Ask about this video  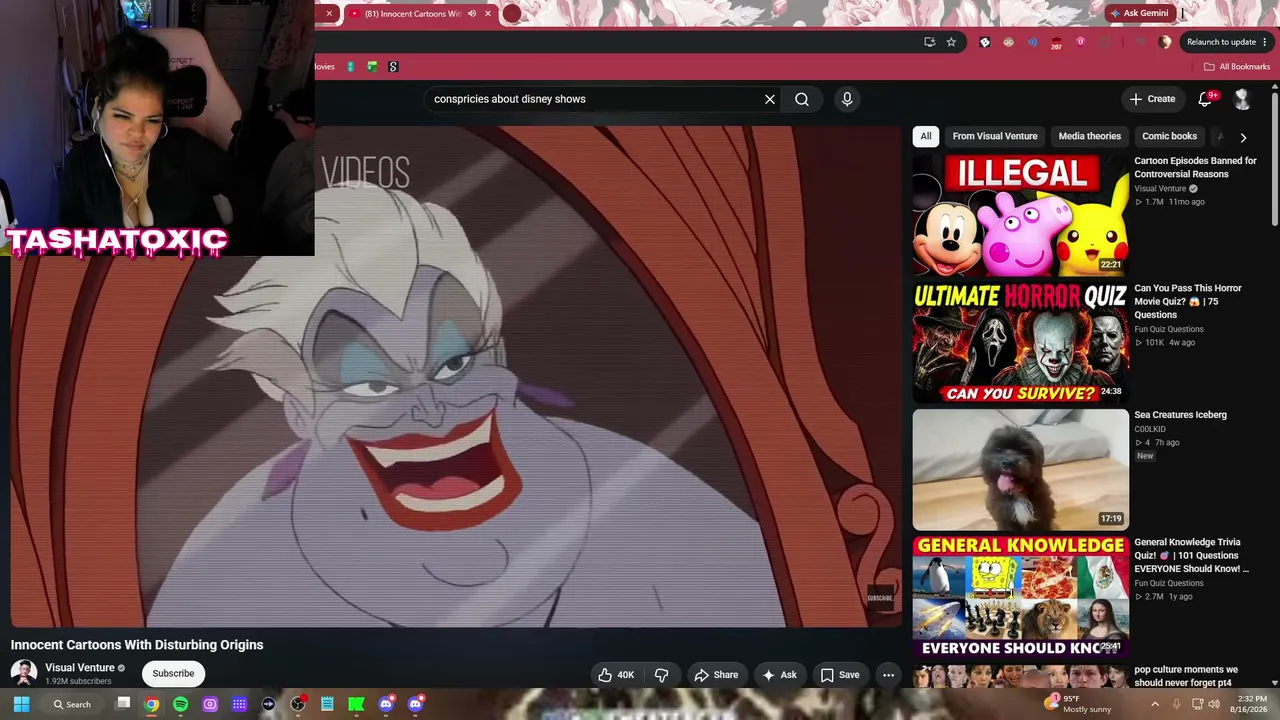(x=779, y=675)
